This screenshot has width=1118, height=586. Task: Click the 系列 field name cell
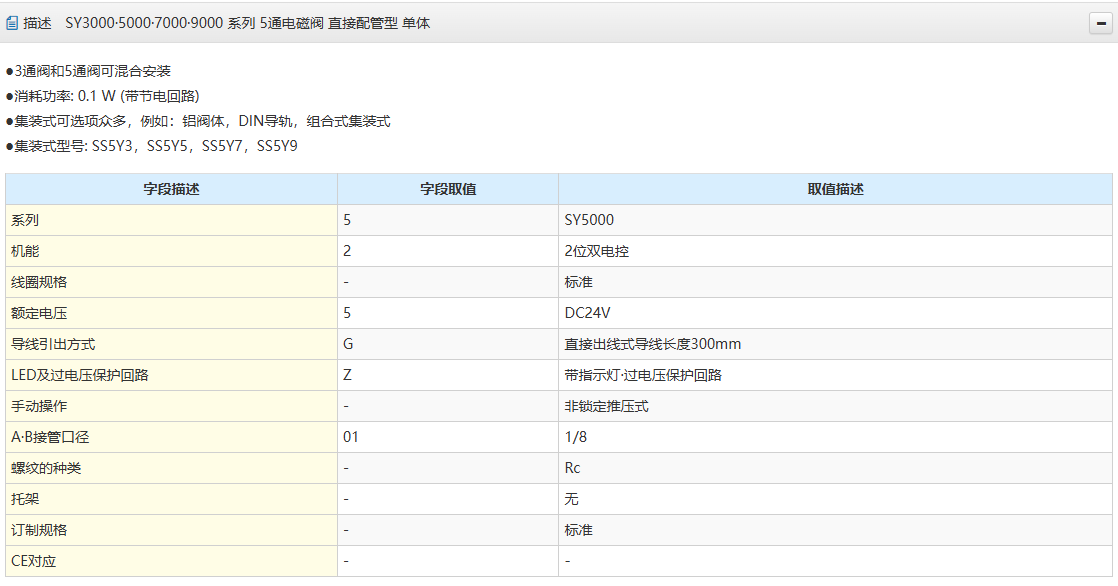coord(25,220)
